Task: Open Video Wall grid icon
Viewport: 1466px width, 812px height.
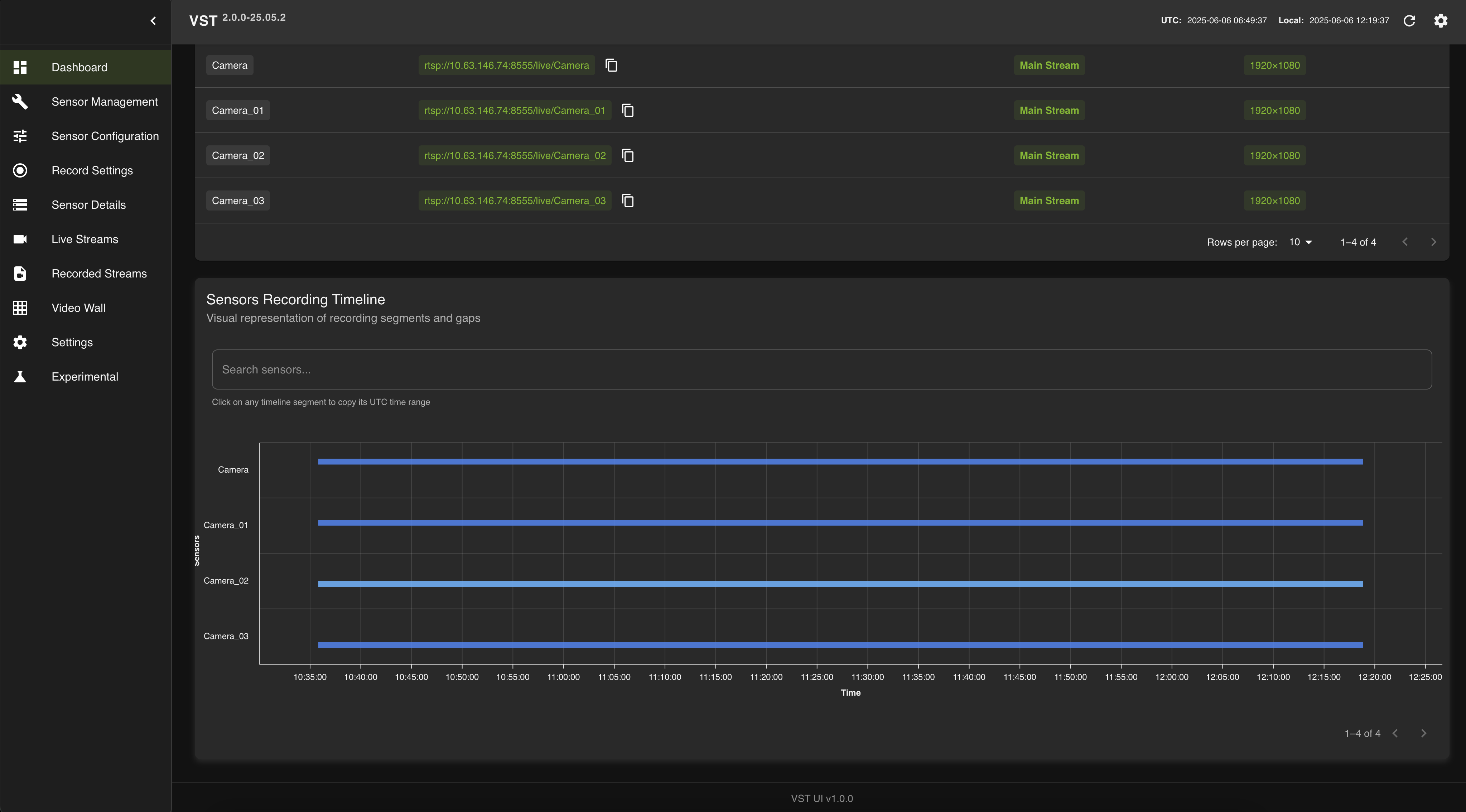Action: (20, 308)
